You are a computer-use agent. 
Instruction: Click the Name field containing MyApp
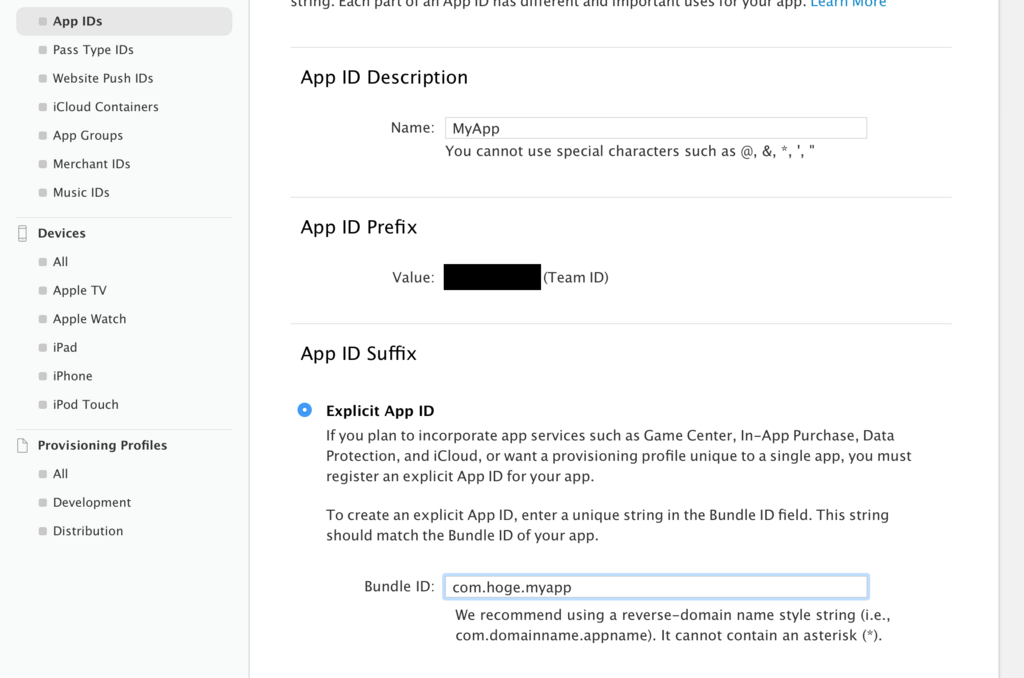click(x=656, y=128)
